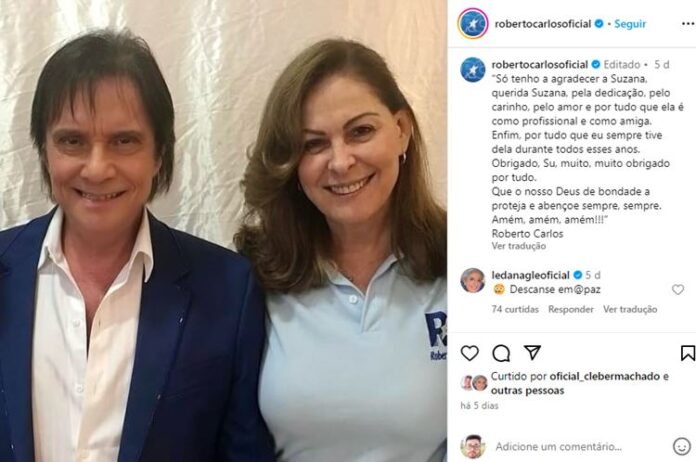Open the 74 curtidas likes list

[515, 310]
